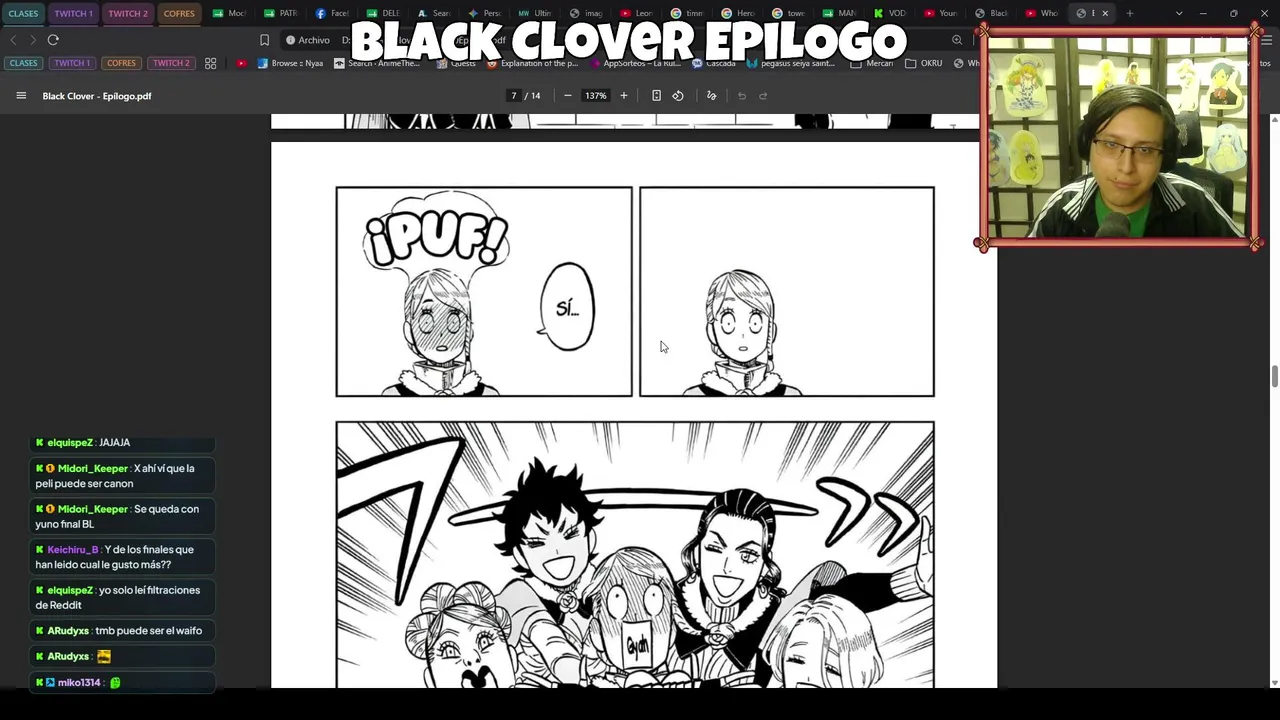Open the OKRU bookmark folder
This screenshot has height=720, width=1280.
pyautogui.click(x=924, y=63)
